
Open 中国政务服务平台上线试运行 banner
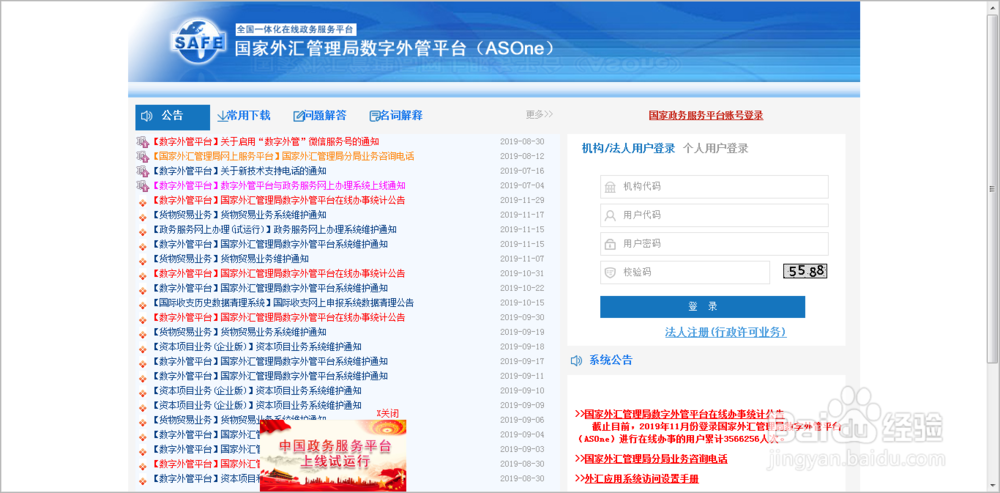click(x=333, y=455)
